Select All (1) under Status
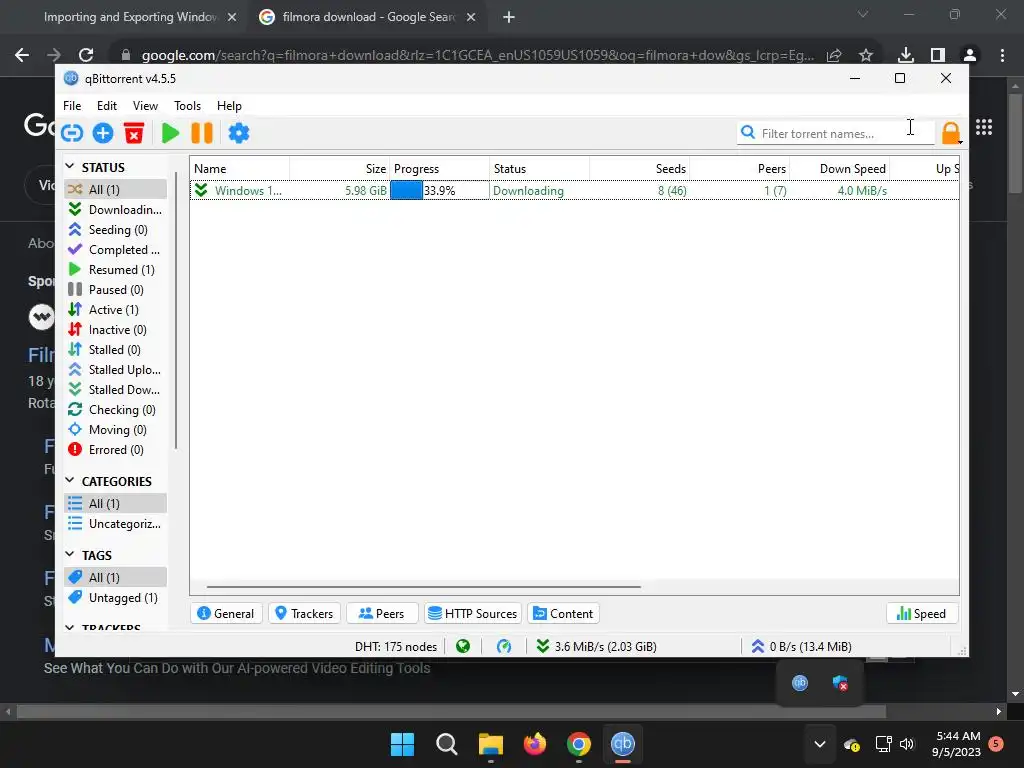 tap(116, 189)
